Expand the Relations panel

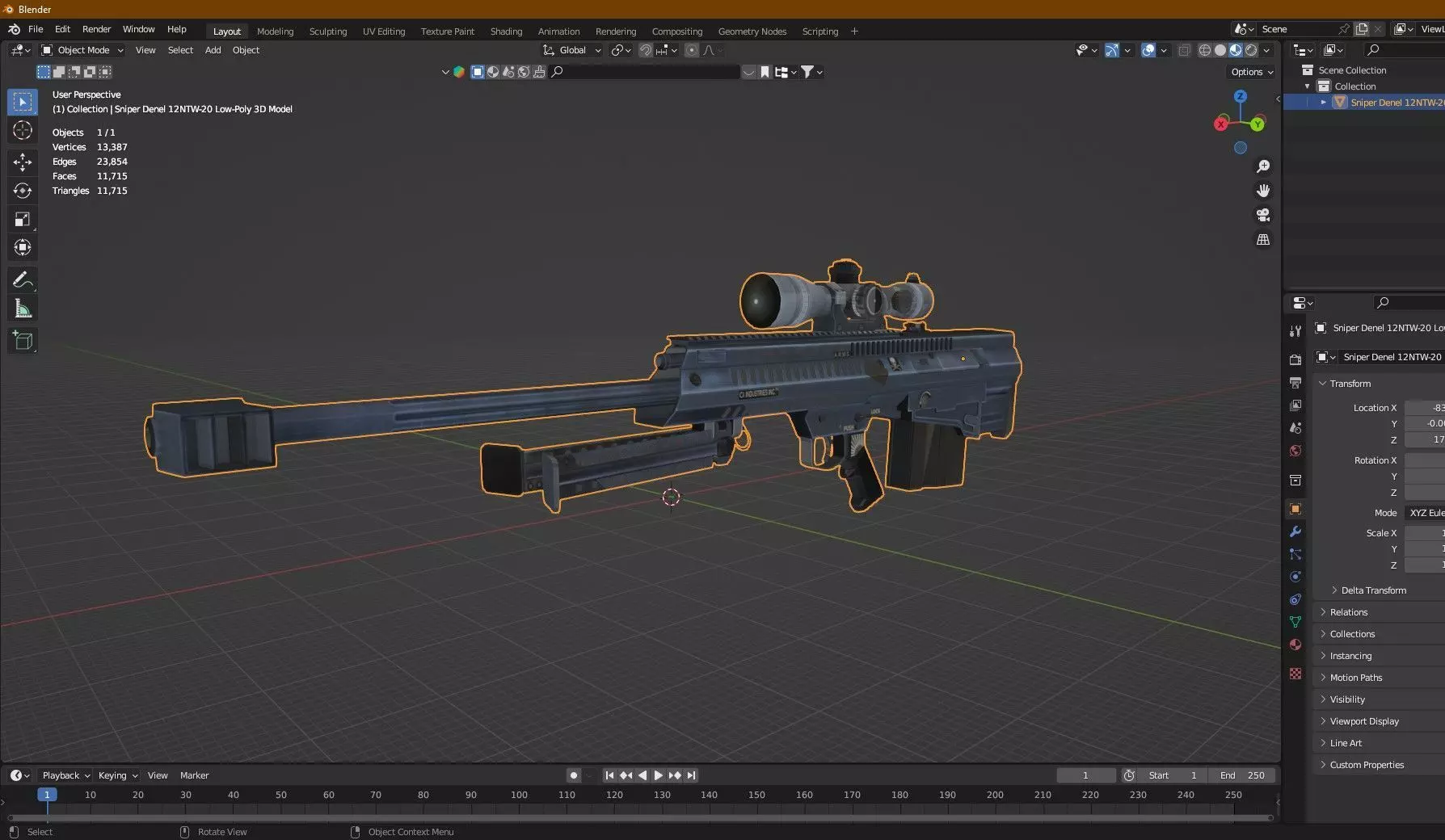(x=1348, y=612)
